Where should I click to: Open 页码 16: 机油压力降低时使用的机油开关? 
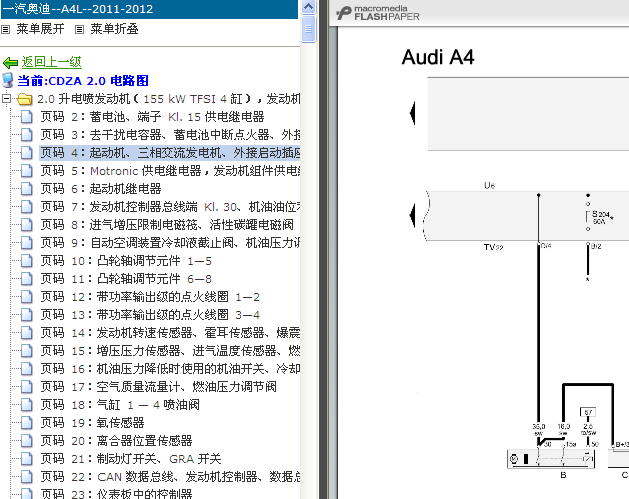[170, 369]
